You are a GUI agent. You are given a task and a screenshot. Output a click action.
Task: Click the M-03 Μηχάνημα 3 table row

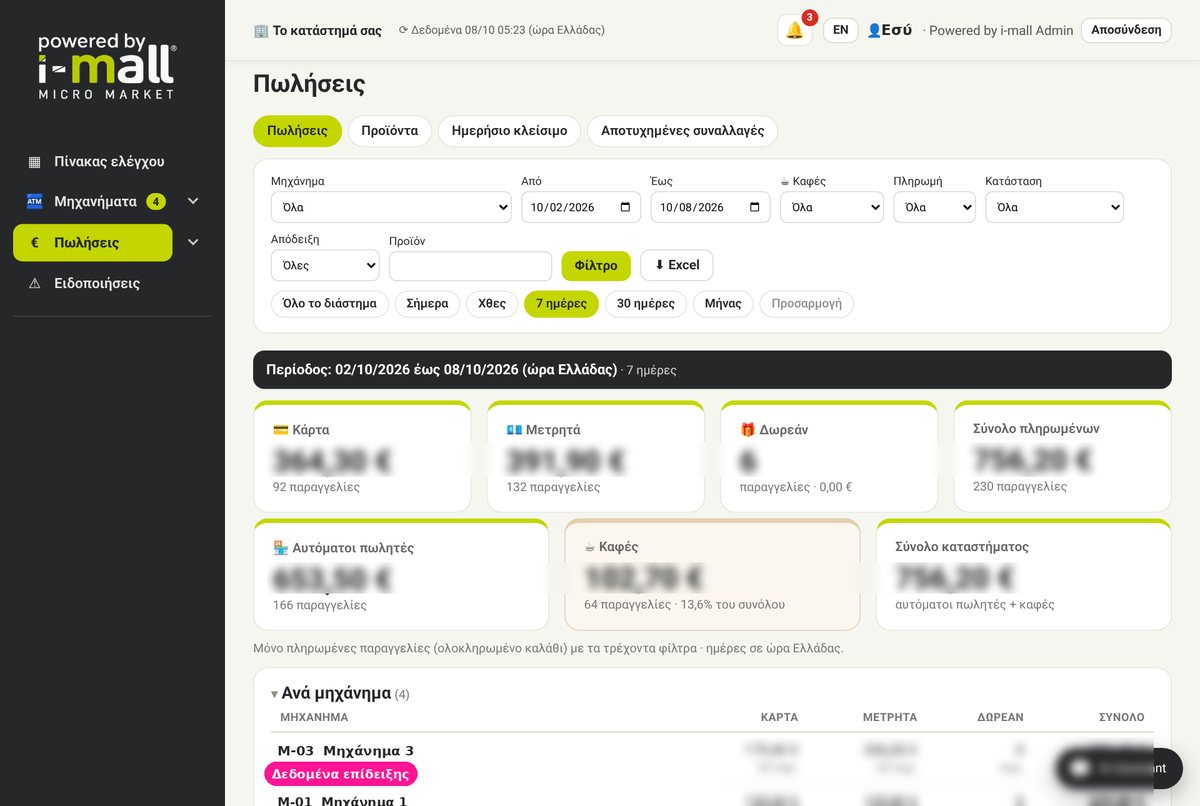point(712,760)
